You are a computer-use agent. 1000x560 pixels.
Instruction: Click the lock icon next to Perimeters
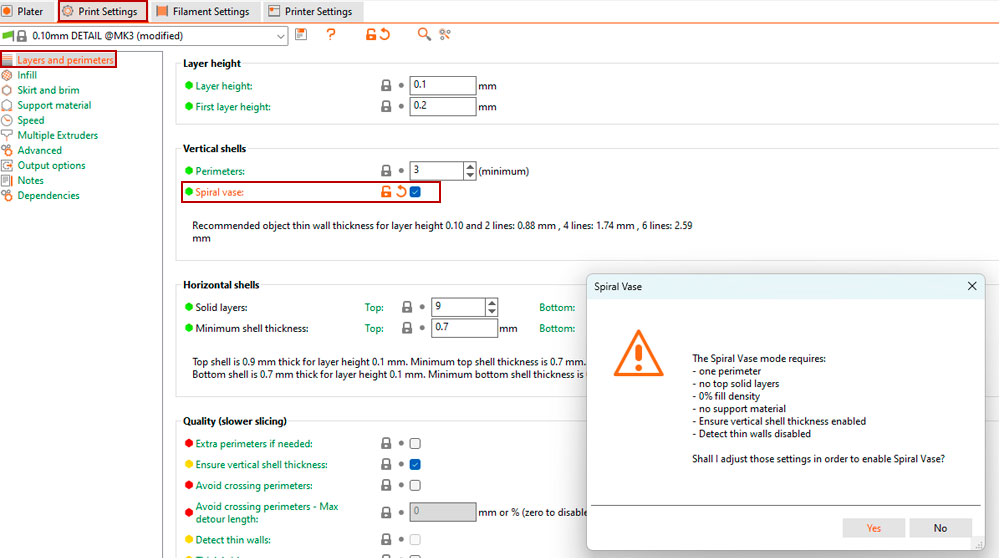tap(386, 171)
